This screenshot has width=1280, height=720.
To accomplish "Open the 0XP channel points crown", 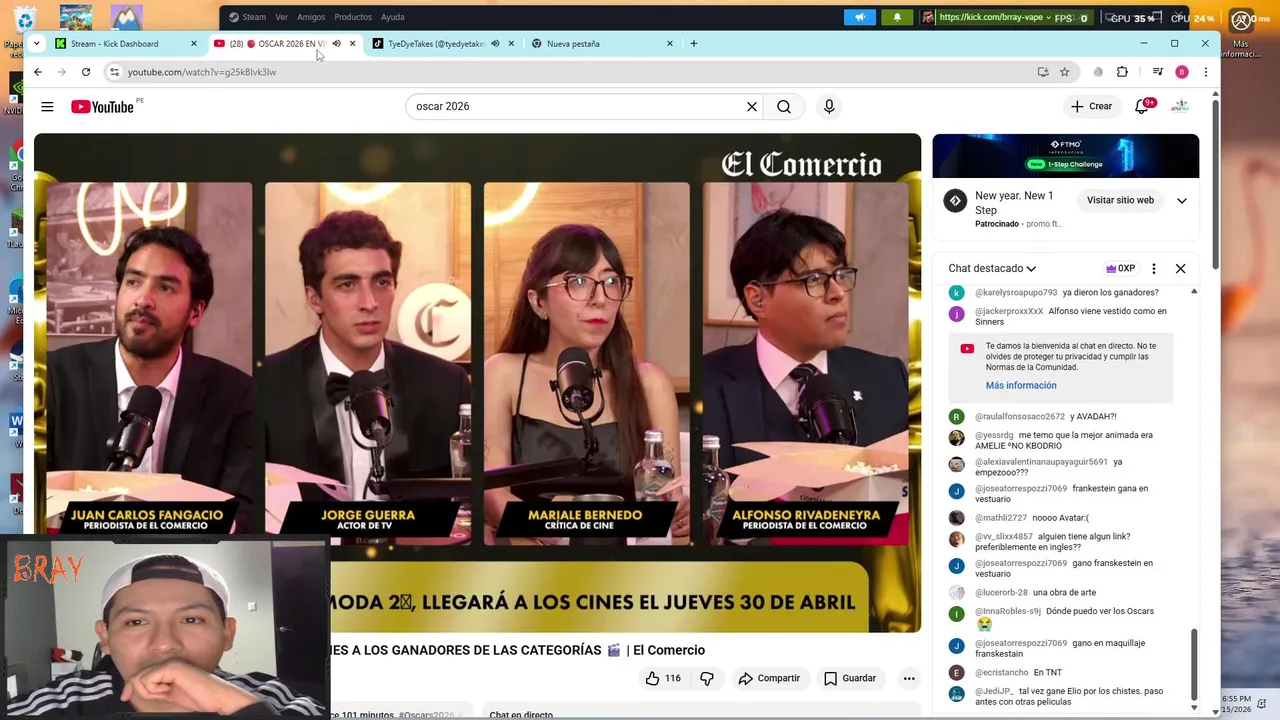I will [x=1120, y=268].
